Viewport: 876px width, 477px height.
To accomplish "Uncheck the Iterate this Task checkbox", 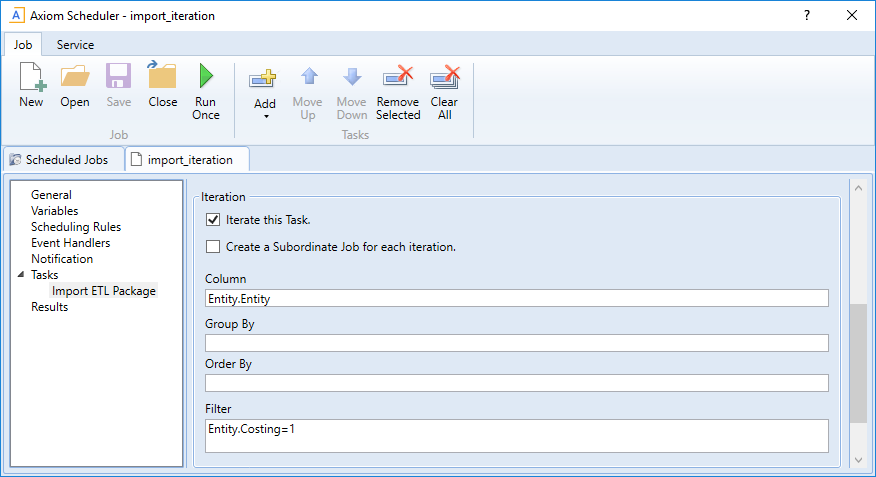I will 212,220.
